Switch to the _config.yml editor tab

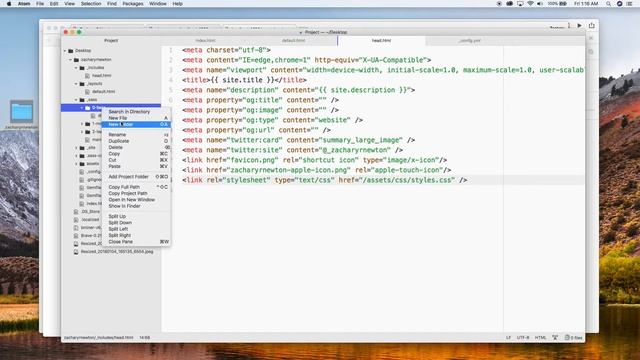click(x=469, y=40)
